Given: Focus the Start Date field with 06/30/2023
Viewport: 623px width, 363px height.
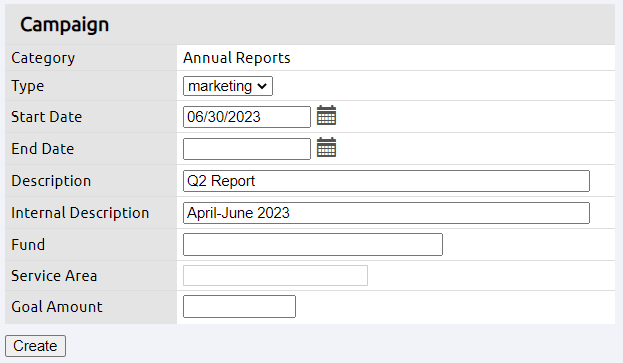Looking at the screenshot, I should click(247, 117).
